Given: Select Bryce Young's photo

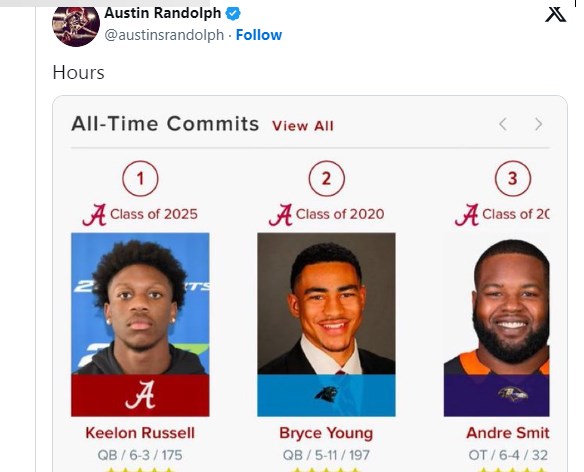Looking at the screenshot, I should (x=326, y=304).
